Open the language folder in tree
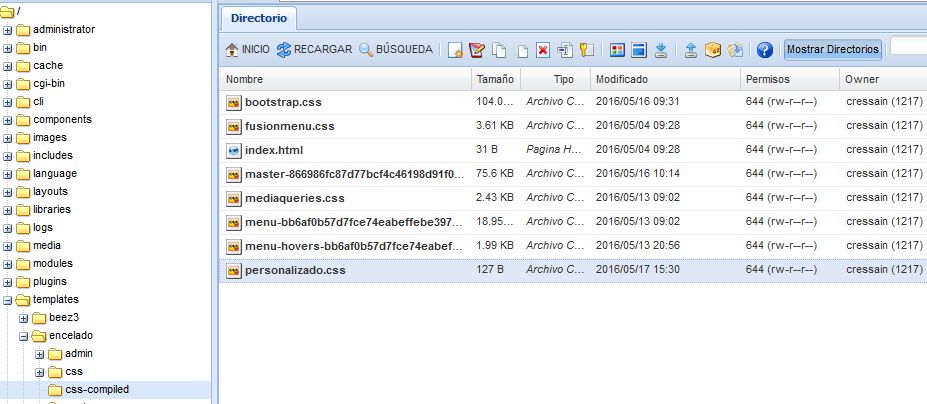Screen dimensions: 927x404 click(x=54, y=174)
